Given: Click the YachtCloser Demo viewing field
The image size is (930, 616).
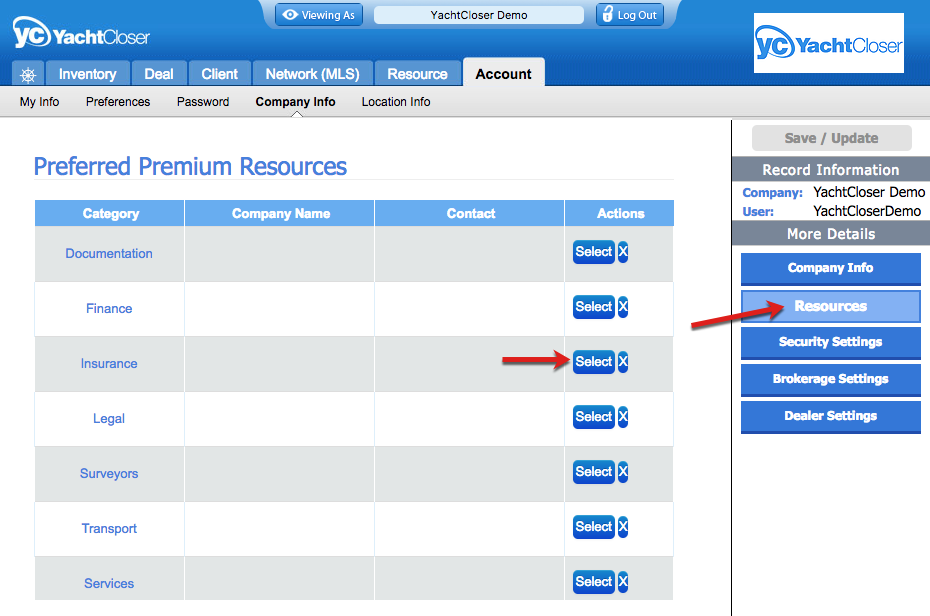Looking at the screenshot, I should 479,15.
